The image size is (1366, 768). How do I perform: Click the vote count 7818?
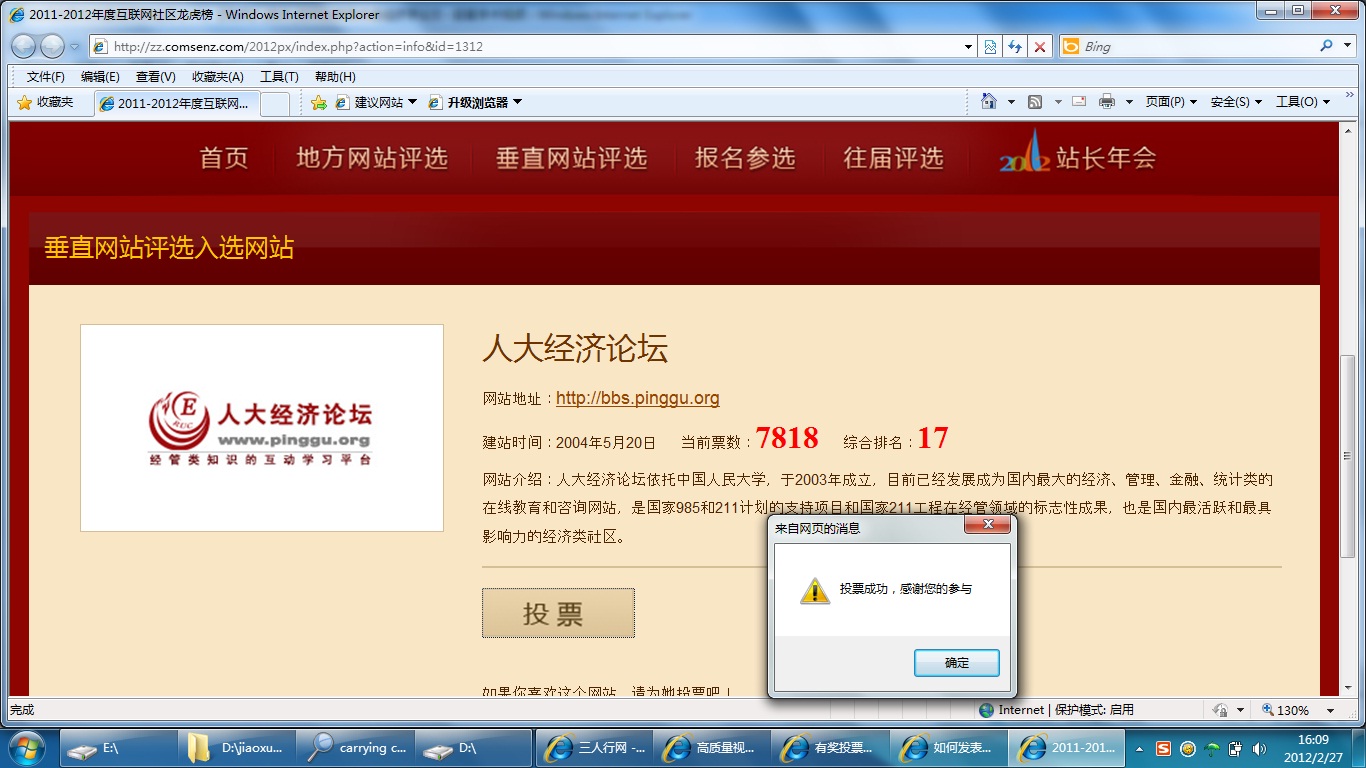(x=787, y=438)
